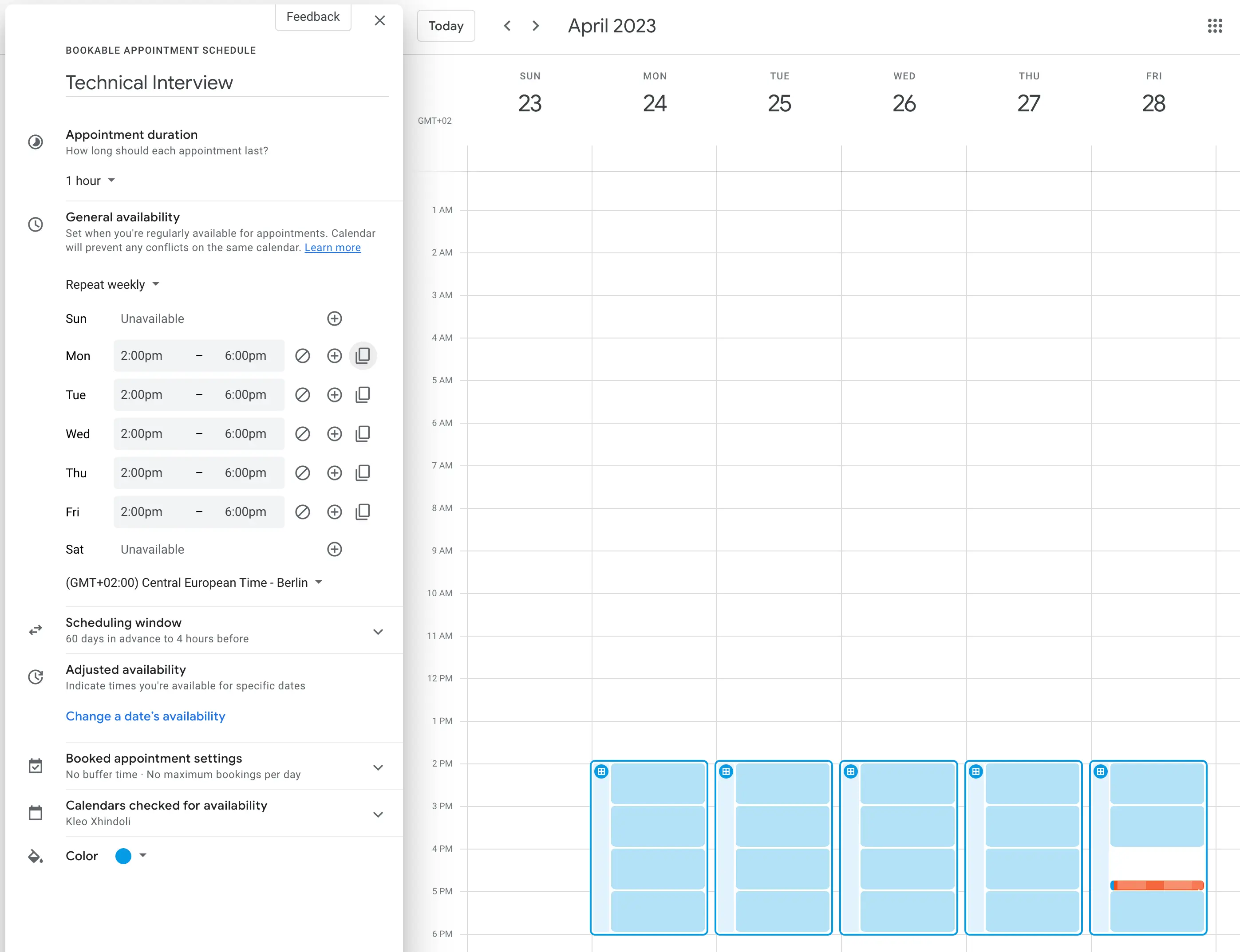This screenshot has width=1240, height=952.
Task: Click the remove availability icon for Monday
Action: point(302,356)
